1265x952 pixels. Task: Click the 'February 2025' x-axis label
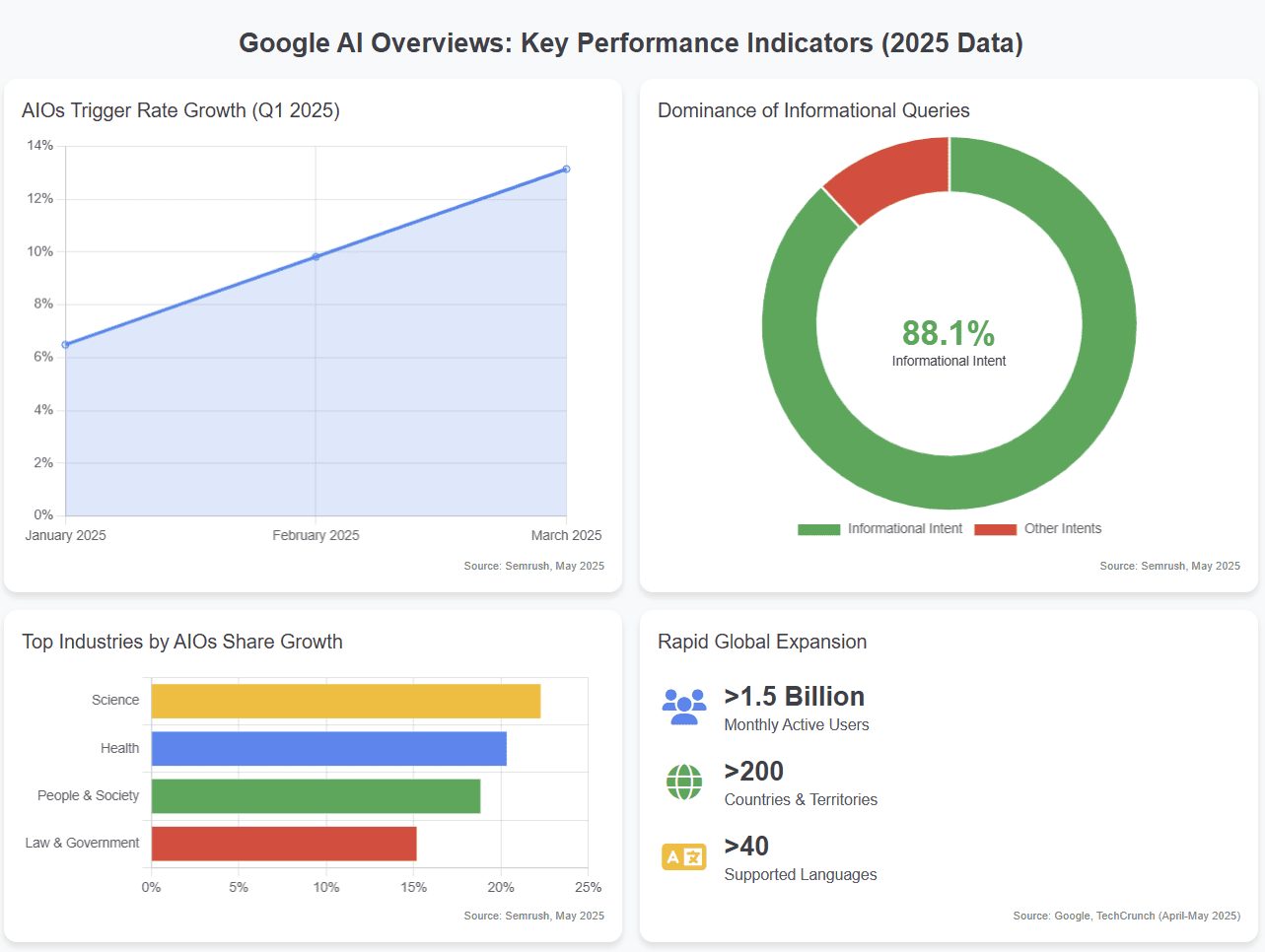(x=316, y=536)
